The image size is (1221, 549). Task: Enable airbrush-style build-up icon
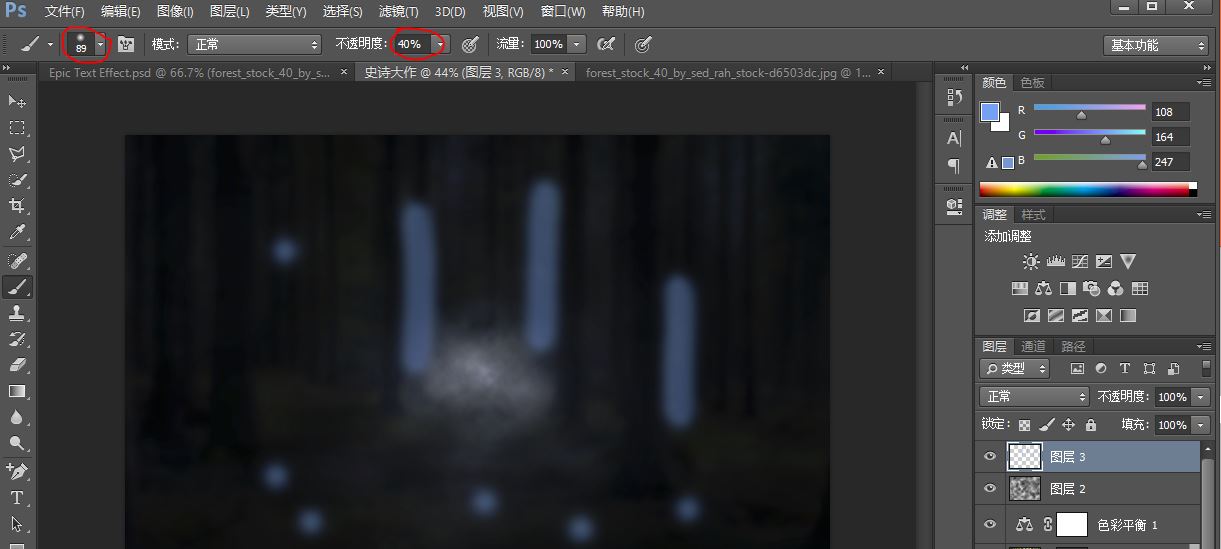605,44
